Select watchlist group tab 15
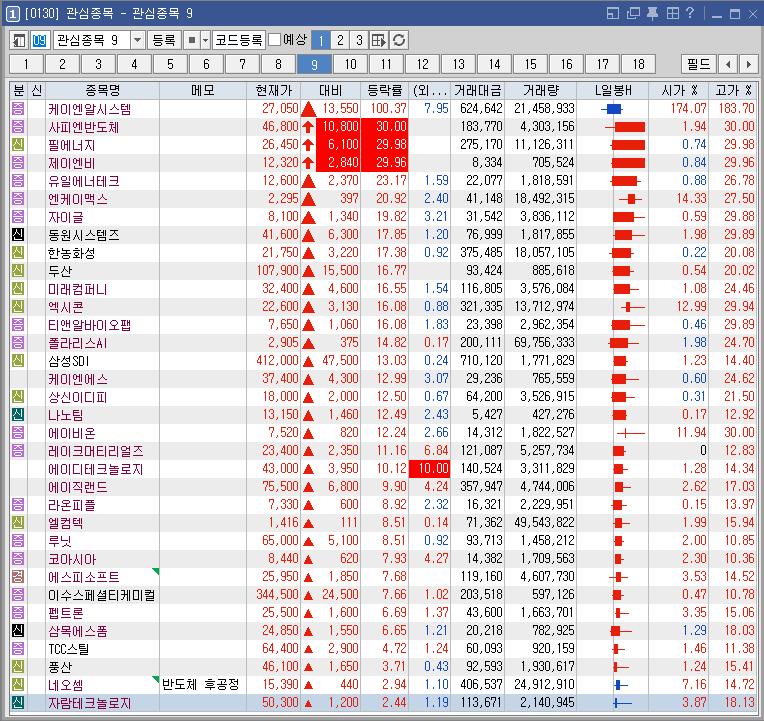 click(x=531, y=64)
